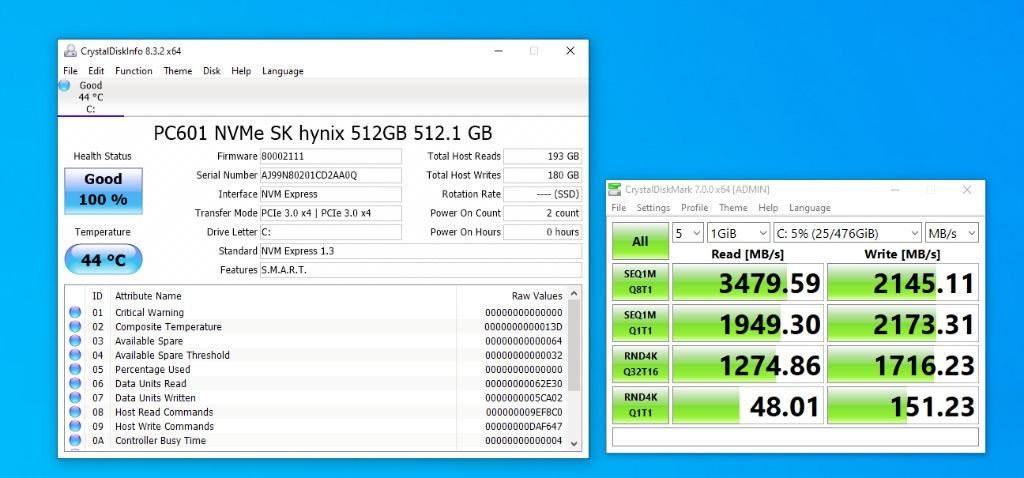The image size is (1024, 478).
Task: Click the Firmware field 80002111
Action: tap(330, 156)
